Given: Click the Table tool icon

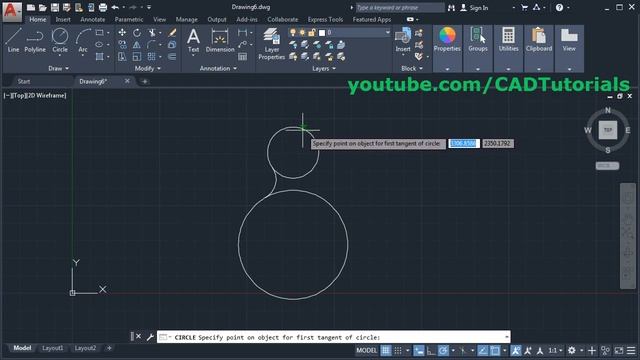Looking at the screenshot, I should (x=242, y=57).
